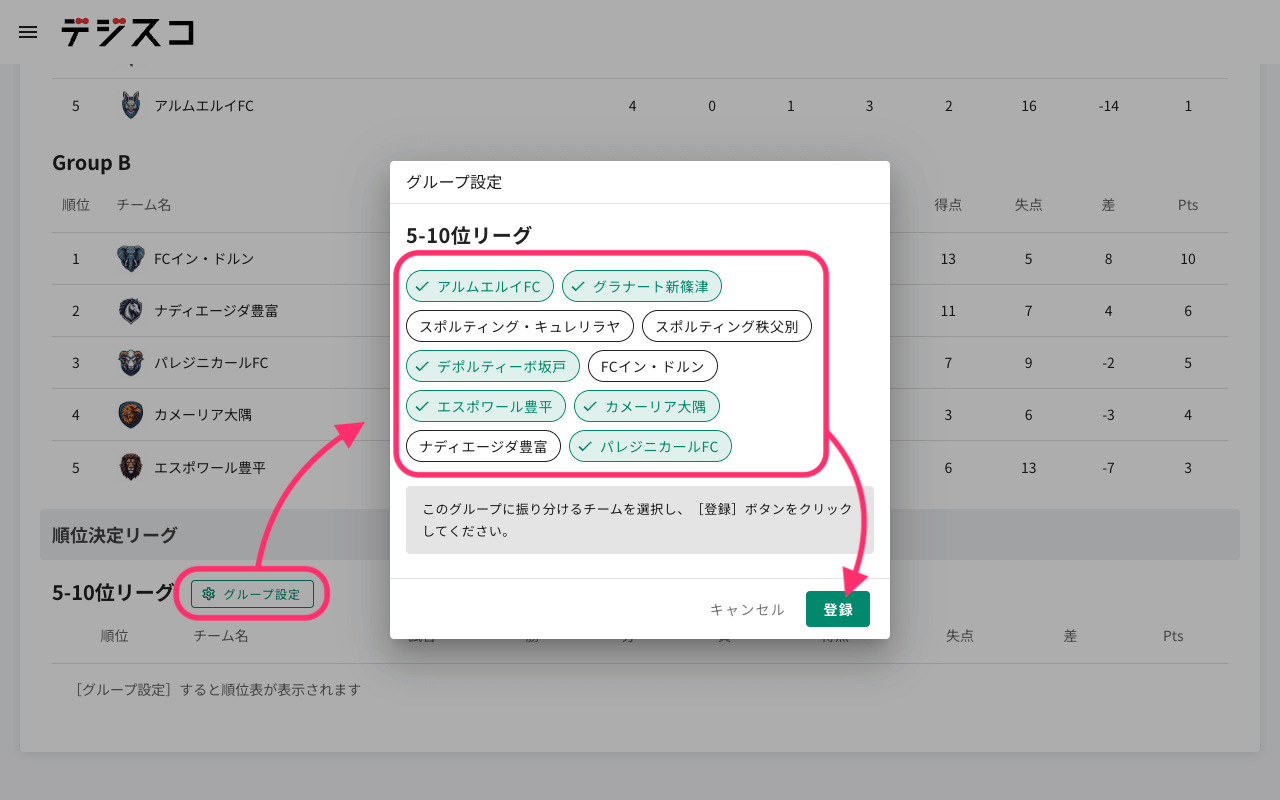Deselect the カメーリア大隅 chip in dialog
This screenshot has width=1280, height=800.
tap(646, 406)
